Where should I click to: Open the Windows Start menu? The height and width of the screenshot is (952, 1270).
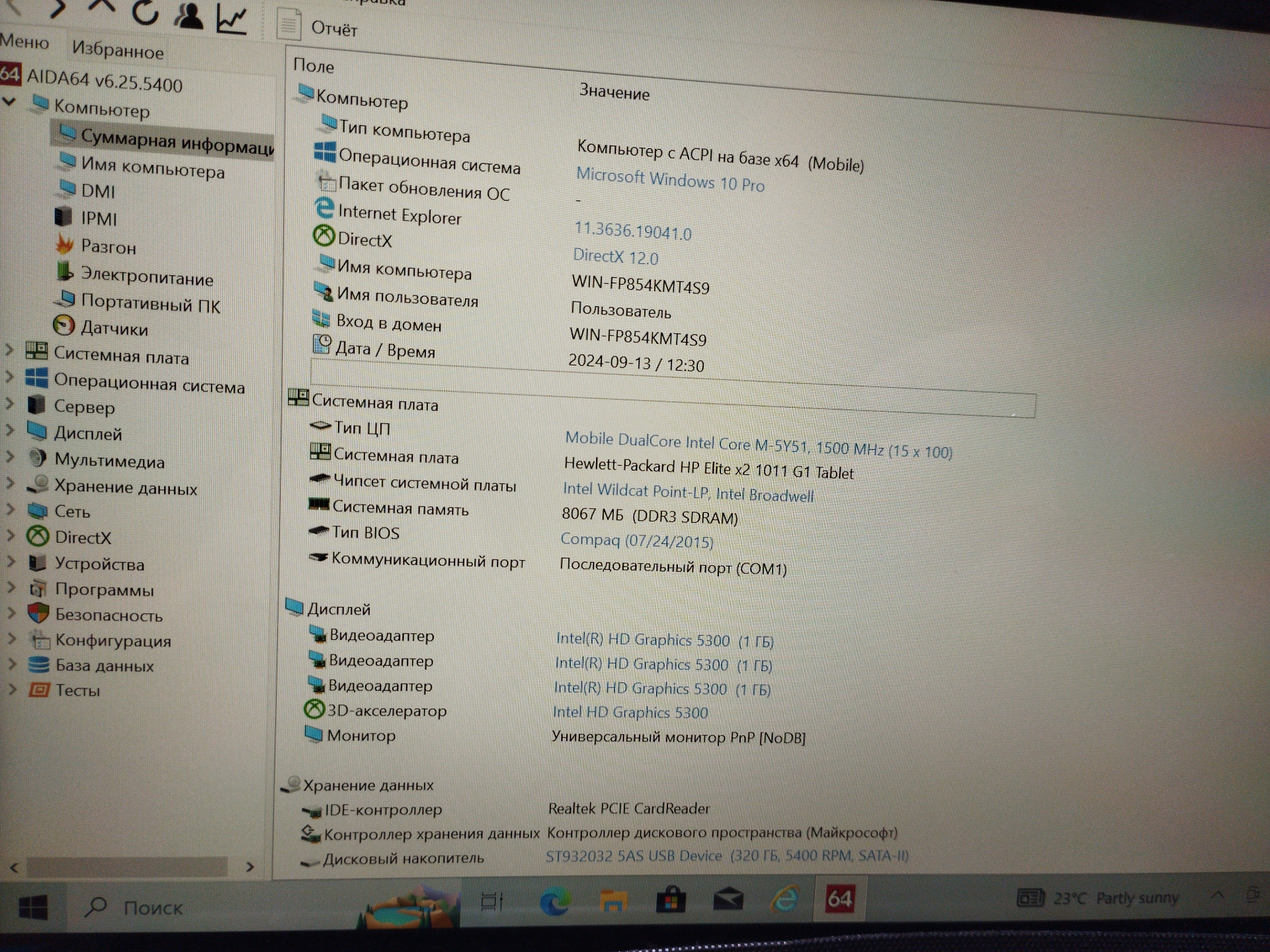click(32, 908)
